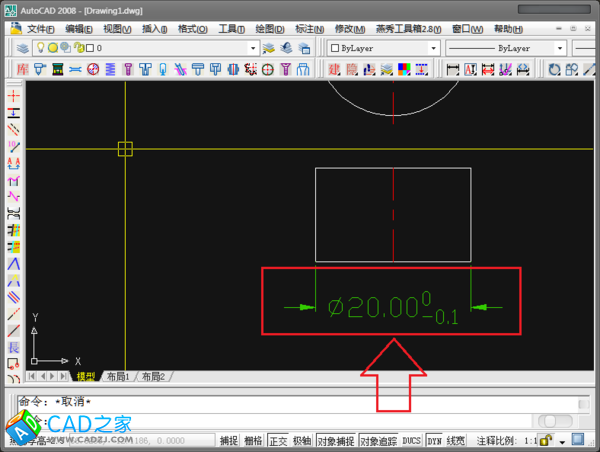
Task: Open the ByLayer color dropdown
Action: (434, 48)
